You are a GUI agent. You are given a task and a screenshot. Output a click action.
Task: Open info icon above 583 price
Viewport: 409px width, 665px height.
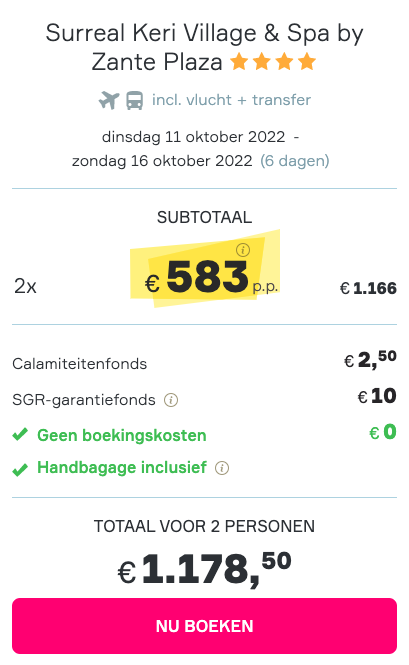243,250
